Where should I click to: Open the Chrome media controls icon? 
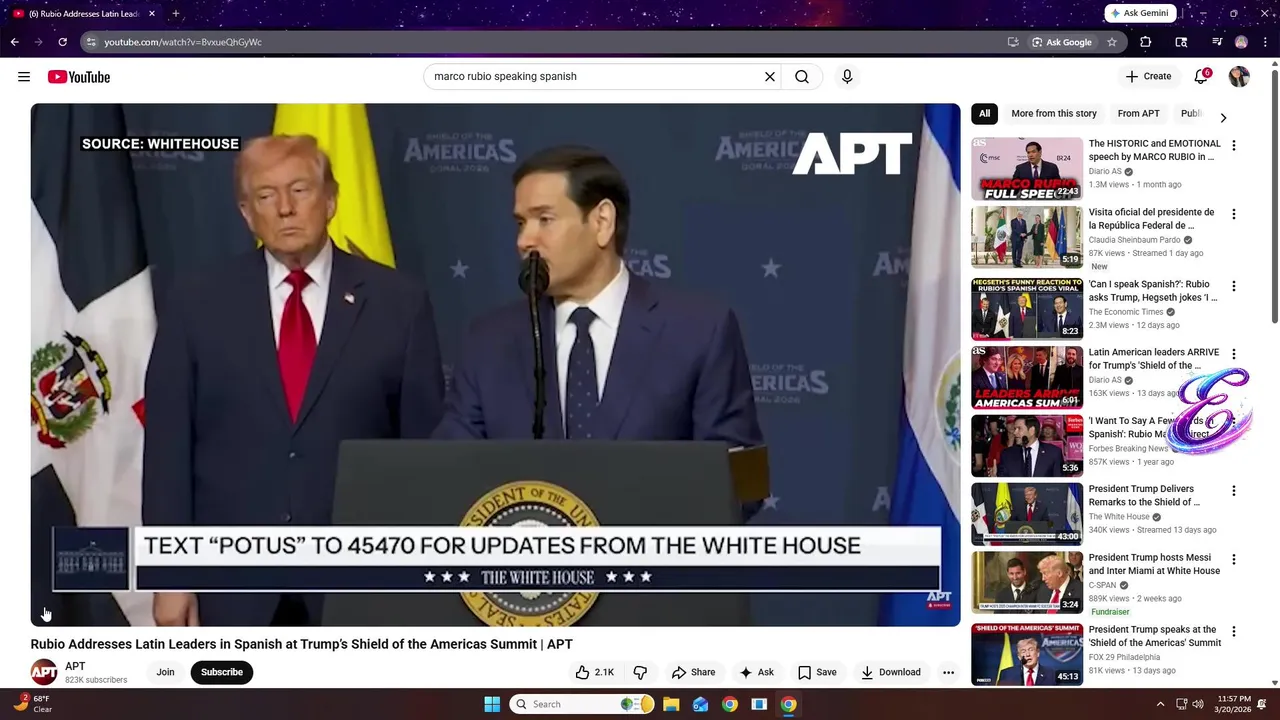[x=1217, y=42]
